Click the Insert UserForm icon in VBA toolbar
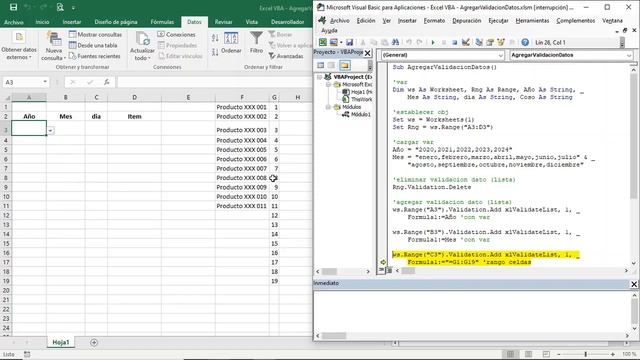 (x=333, y=42)
